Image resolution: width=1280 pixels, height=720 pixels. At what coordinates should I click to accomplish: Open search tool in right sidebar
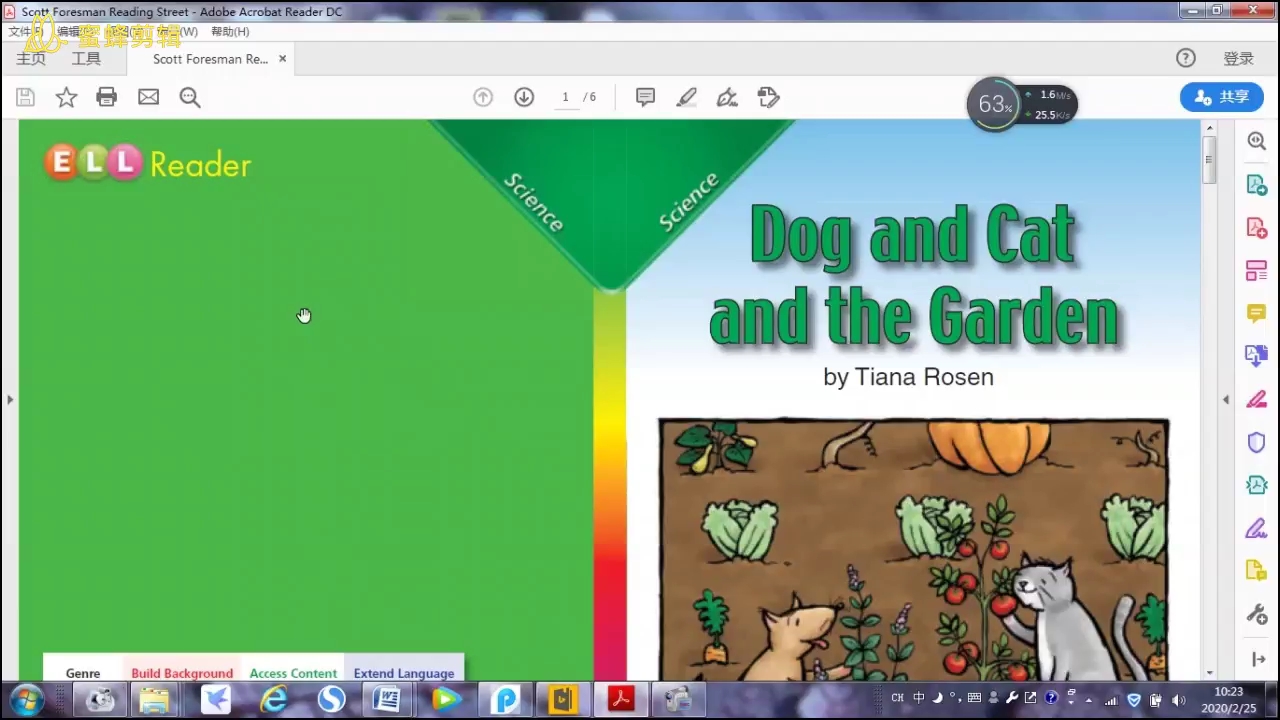(x=1257, y=141)
